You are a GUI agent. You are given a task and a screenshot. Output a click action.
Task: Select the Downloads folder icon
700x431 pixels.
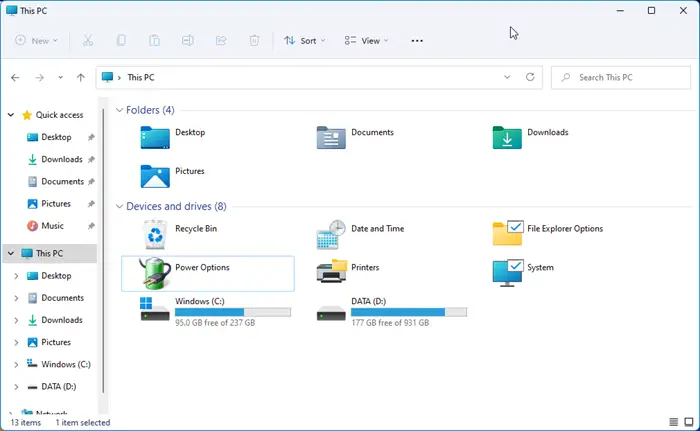(x=507, y=138)
